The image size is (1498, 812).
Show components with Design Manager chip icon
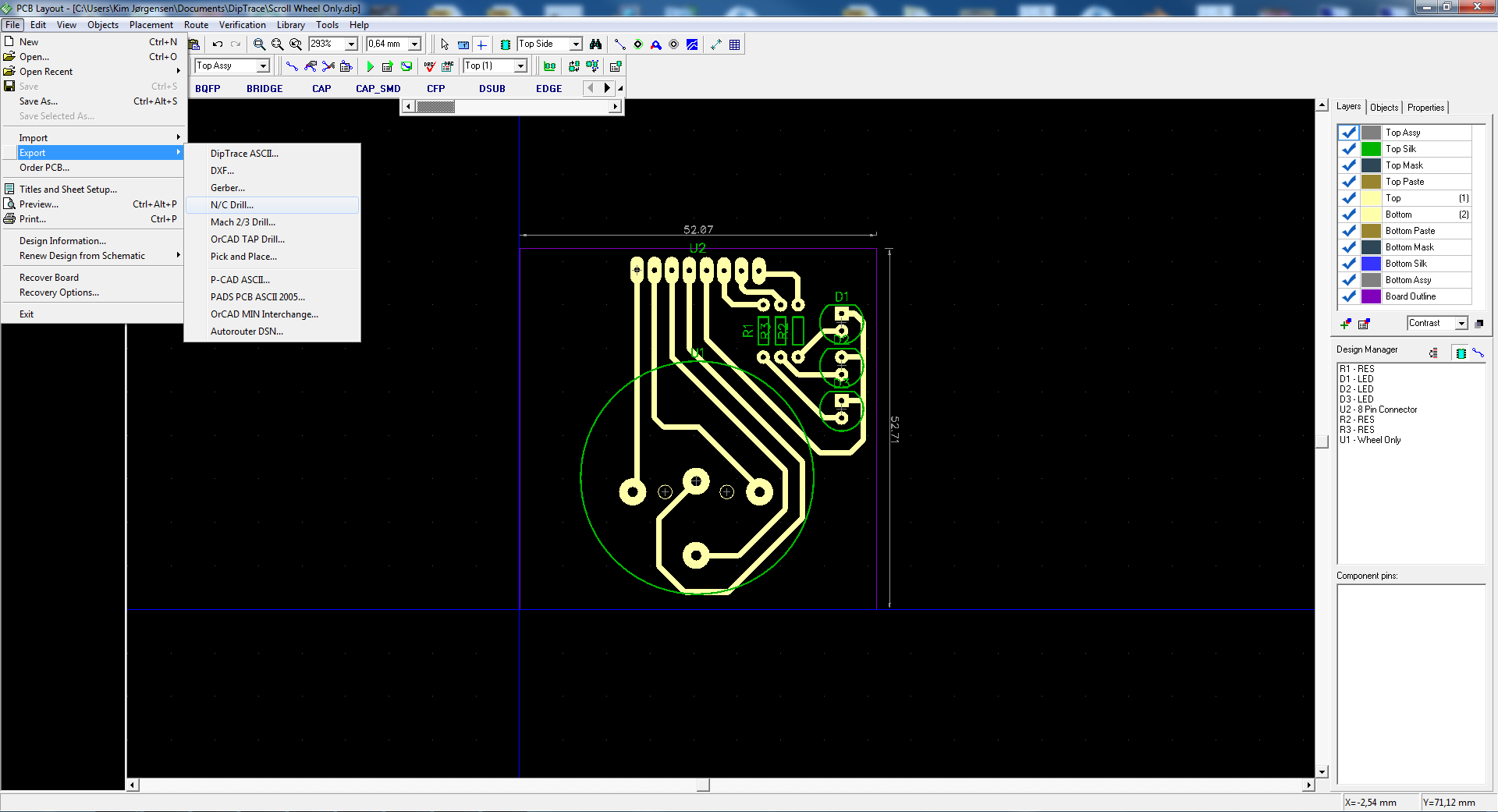point(1461,353)
